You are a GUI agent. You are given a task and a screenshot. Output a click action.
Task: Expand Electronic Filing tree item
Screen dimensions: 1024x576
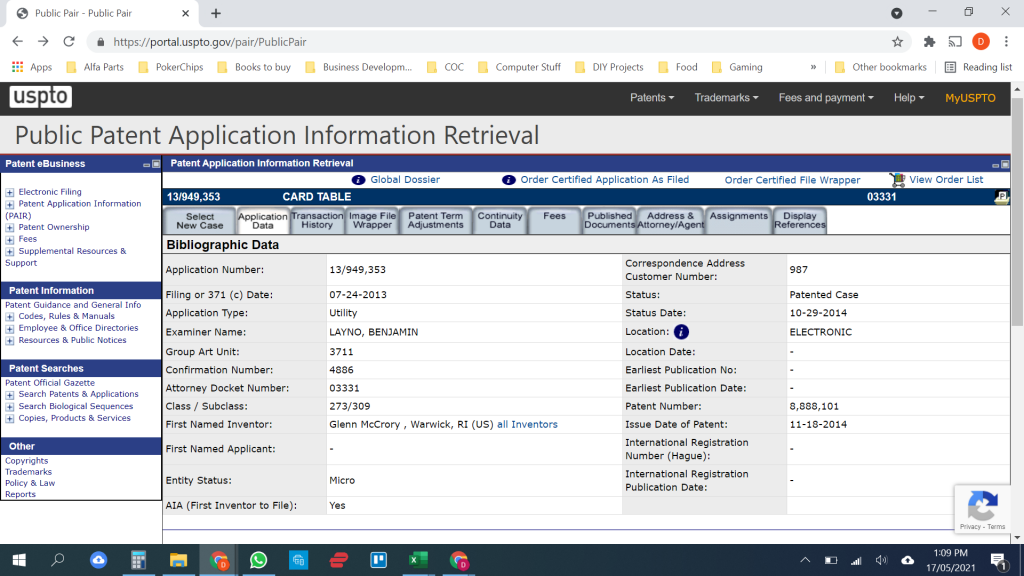[x=10, y=193]
